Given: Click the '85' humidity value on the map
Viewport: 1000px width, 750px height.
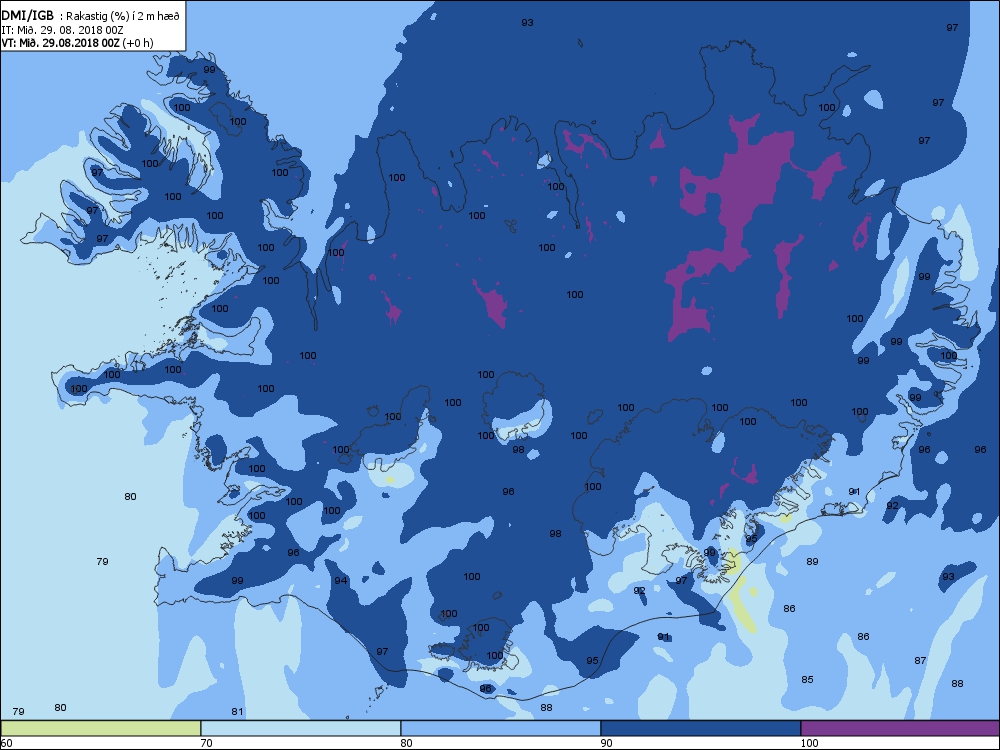Looking at the screenshot, I should (807, 680).
